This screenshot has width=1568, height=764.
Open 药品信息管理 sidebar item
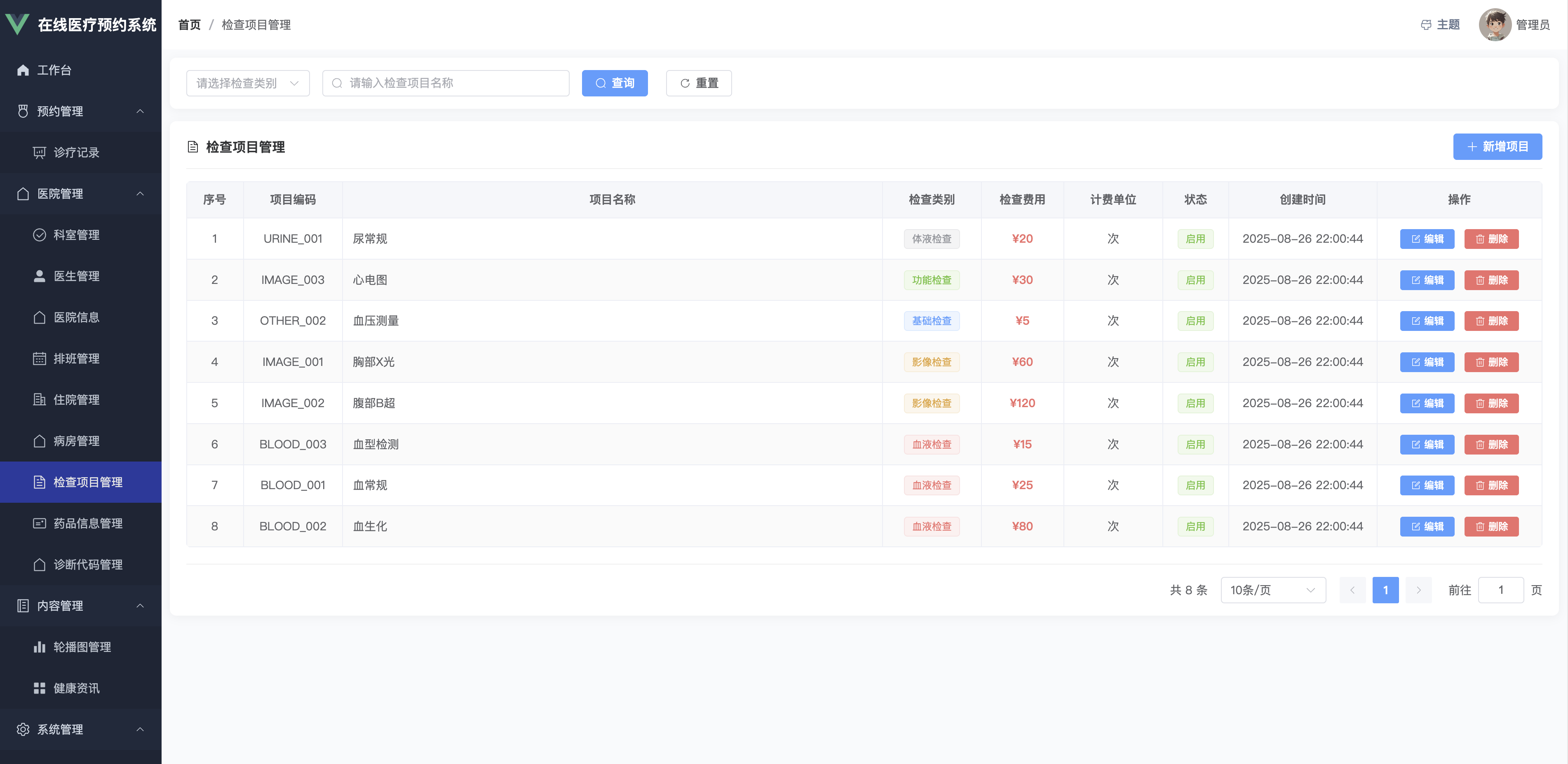(x=88, y=523)
